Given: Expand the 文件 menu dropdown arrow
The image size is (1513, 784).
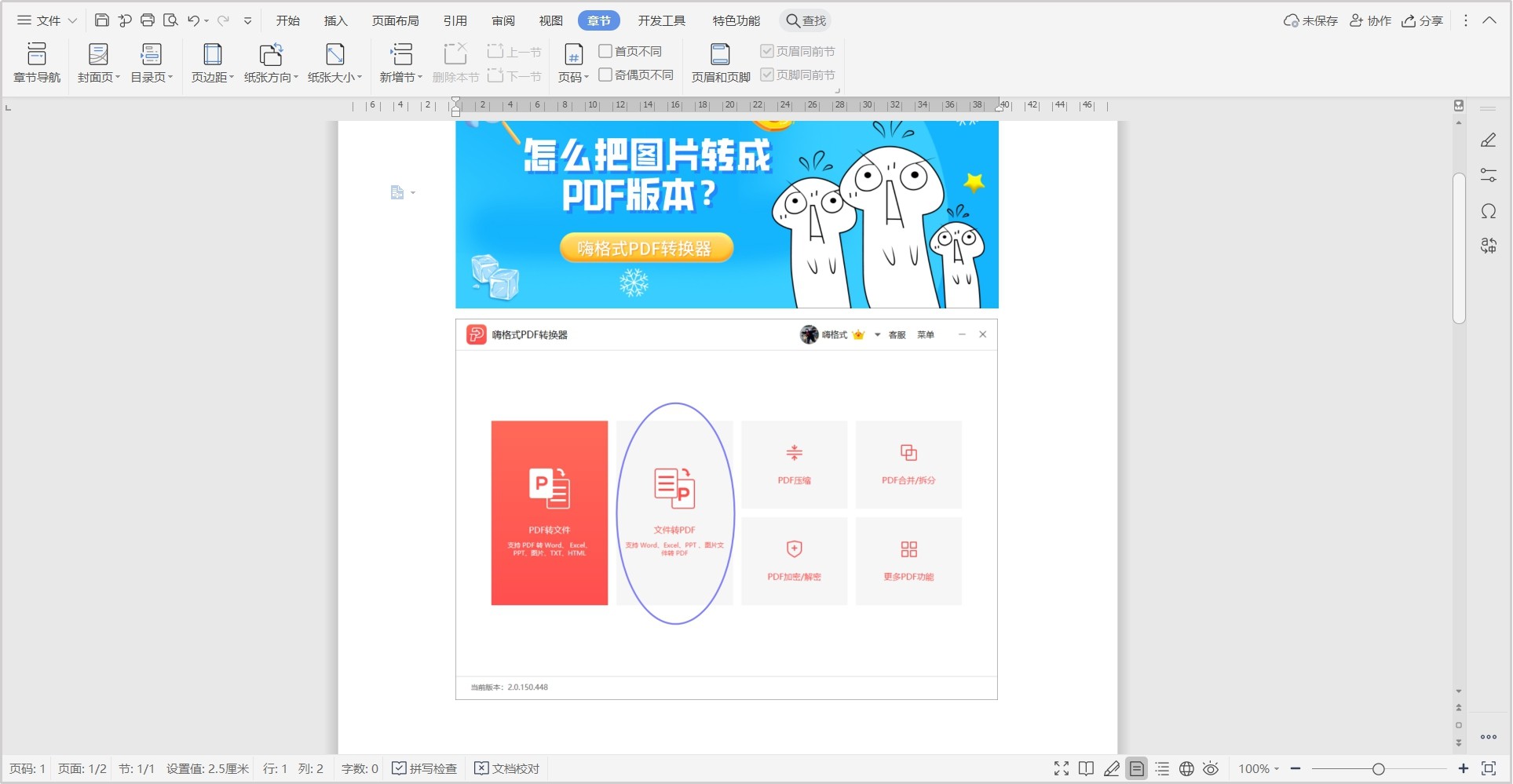Looking at the screenshot, I should coord(72,21).
